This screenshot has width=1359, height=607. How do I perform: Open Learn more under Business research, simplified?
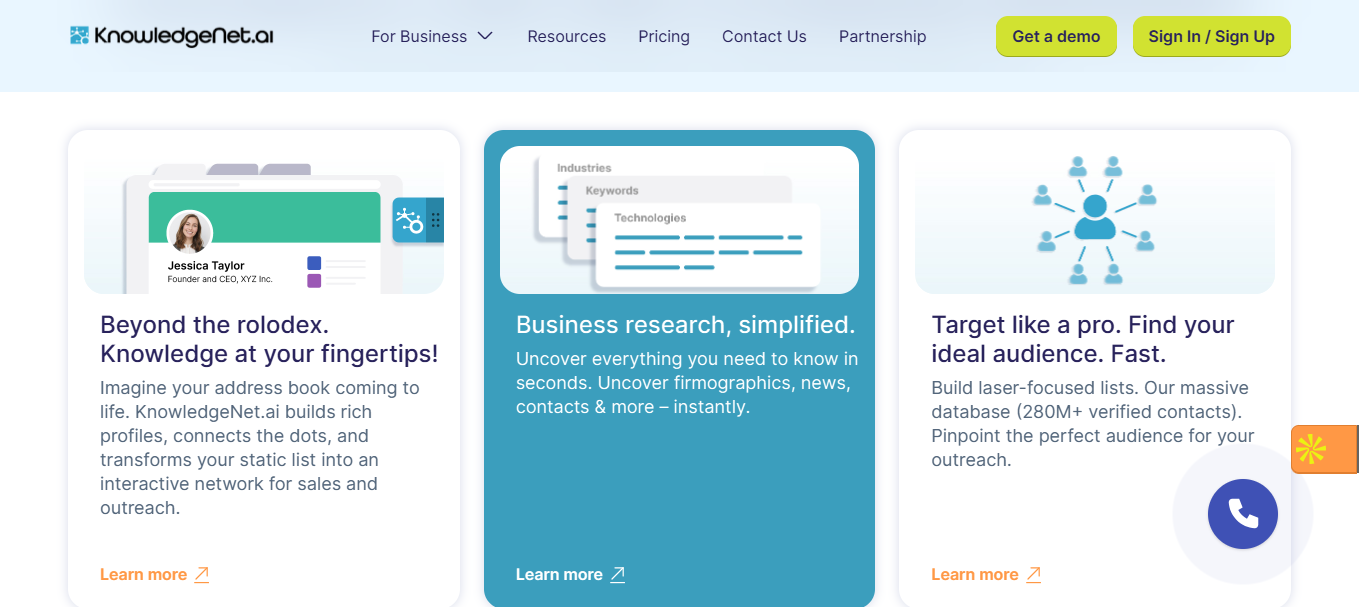pyautogui.click(x=559, y=574)
